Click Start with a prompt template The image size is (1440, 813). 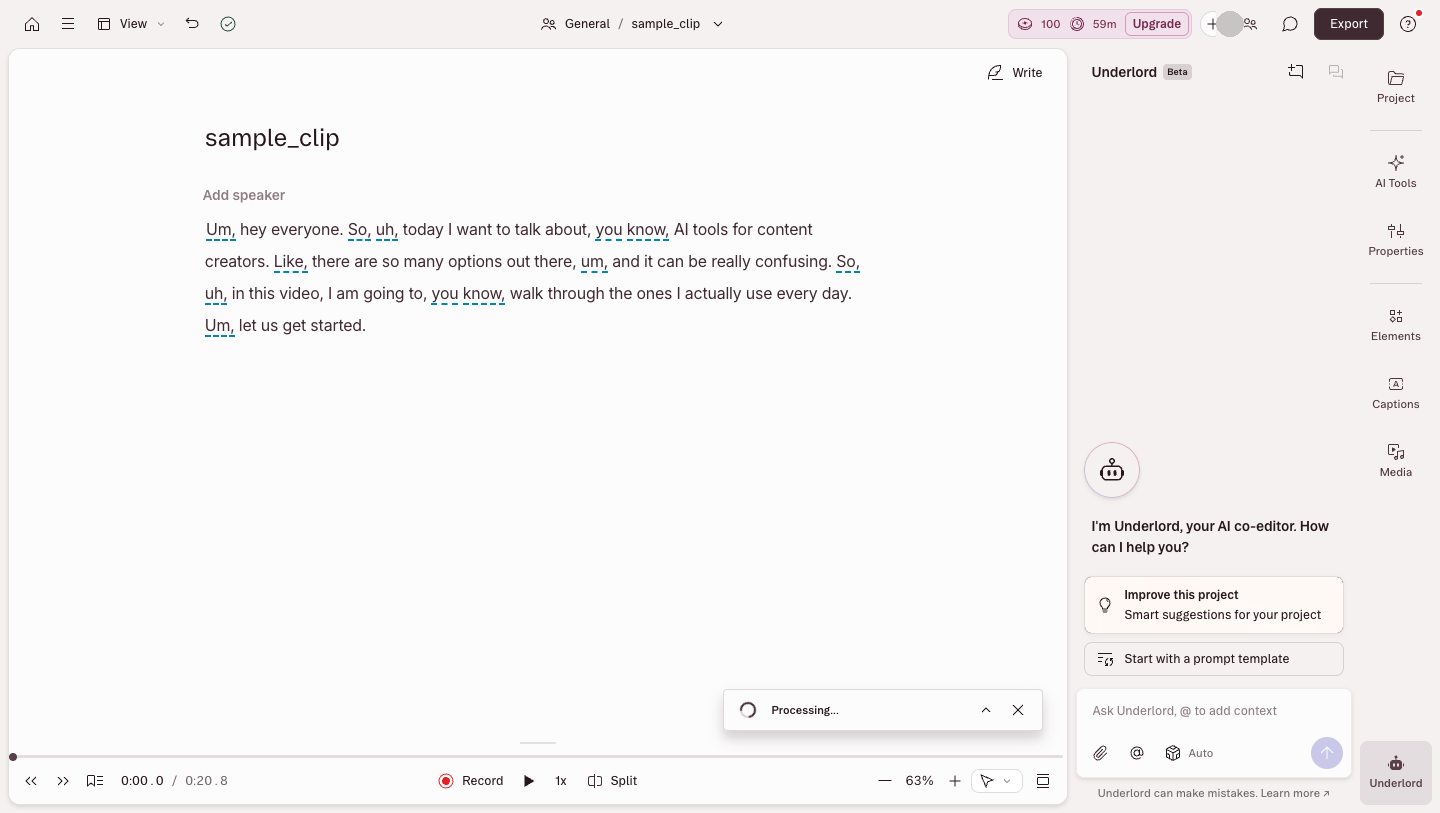[x=1214, y=659]
